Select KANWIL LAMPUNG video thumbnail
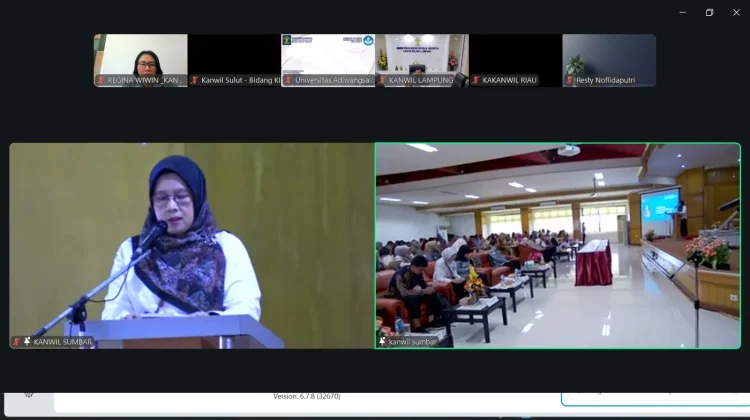The image size is (750, 420). (422, 60)
